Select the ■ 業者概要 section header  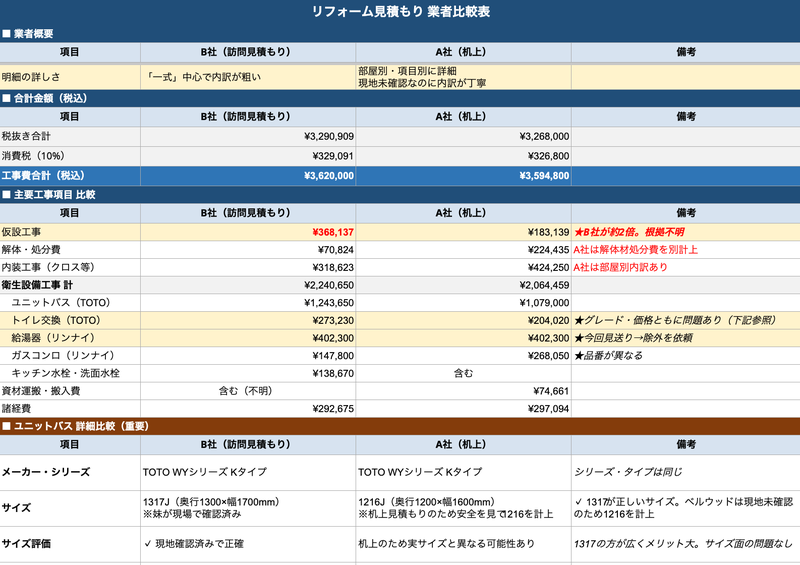point(42,34)
